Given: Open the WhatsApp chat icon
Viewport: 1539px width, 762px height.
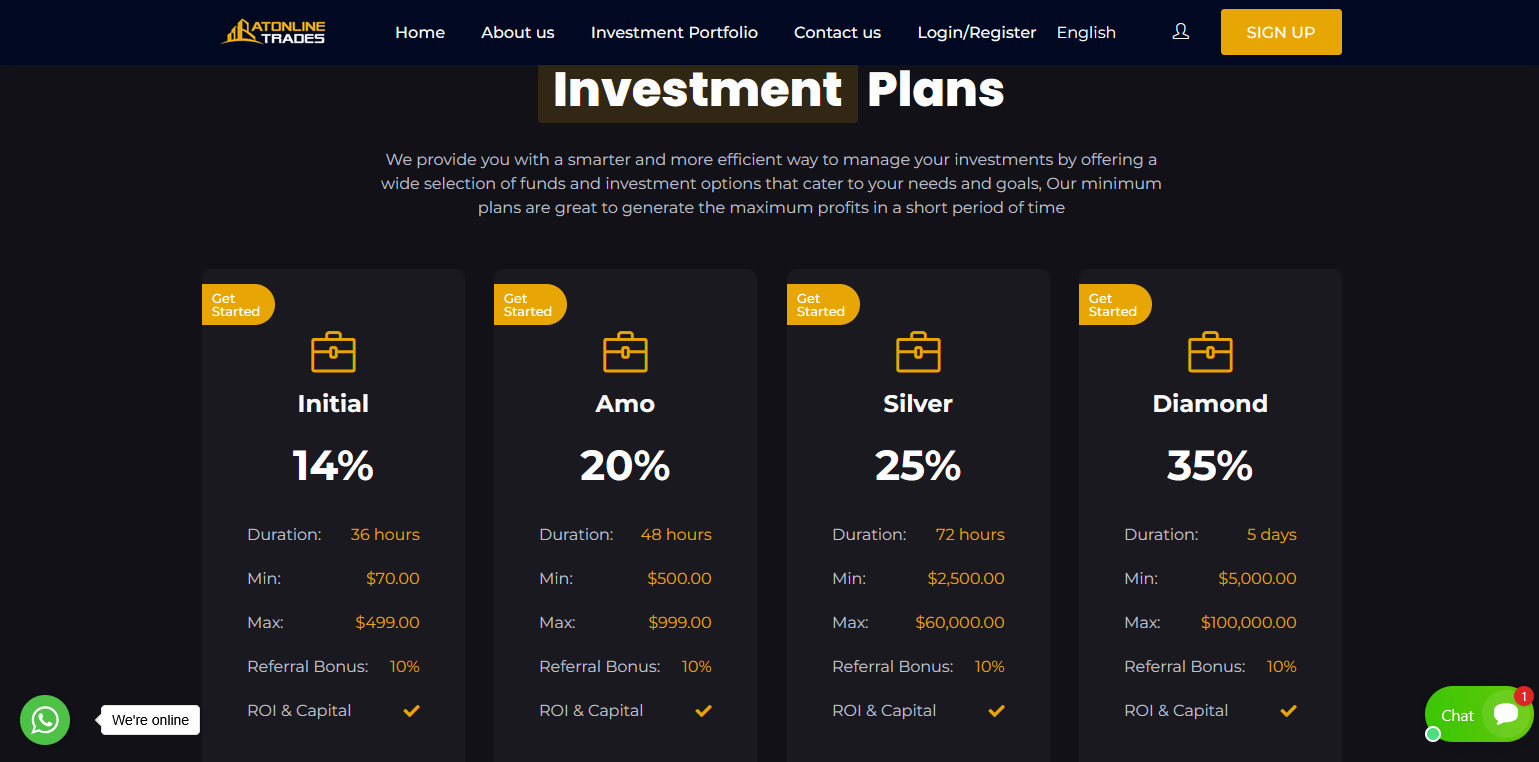Looking at the screenshot, I should (x=45, y=720).
